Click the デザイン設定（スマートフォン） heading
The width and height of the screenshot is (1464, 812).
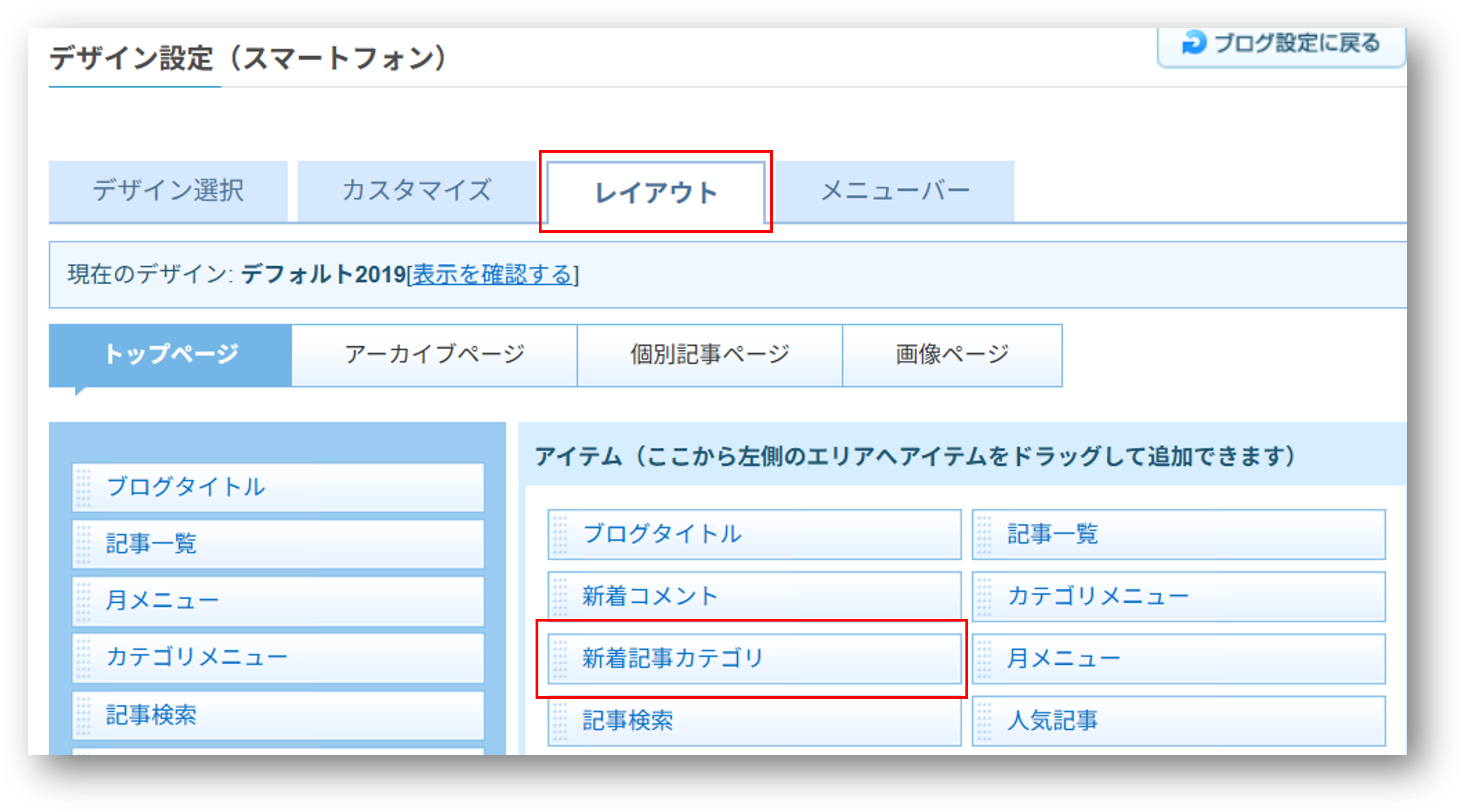click(x=248, y=58)
